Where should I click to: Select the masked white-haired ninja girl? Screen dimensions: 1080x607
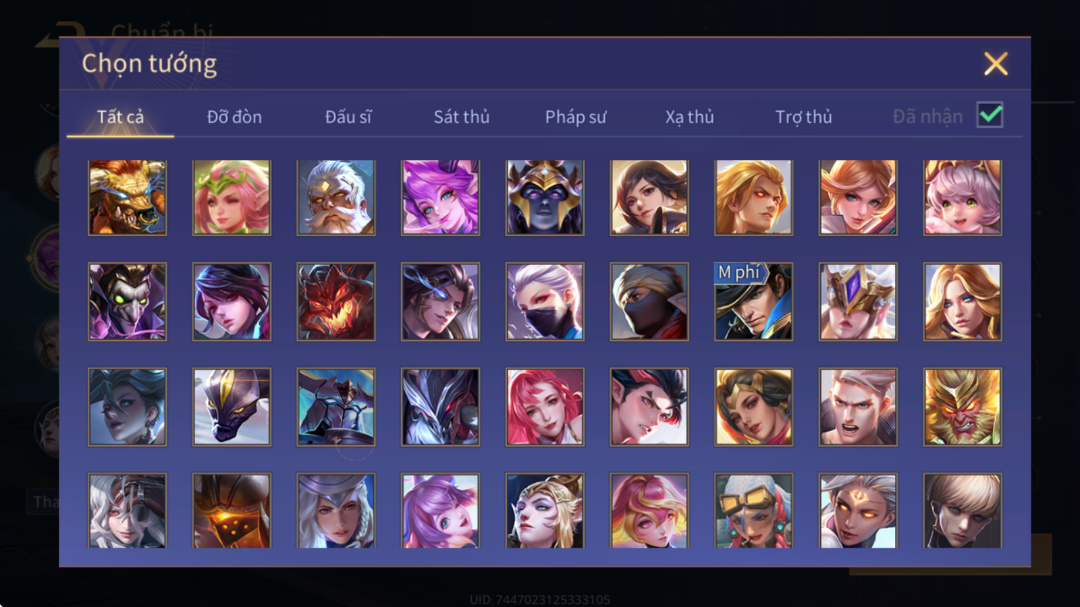pos(545,302)
